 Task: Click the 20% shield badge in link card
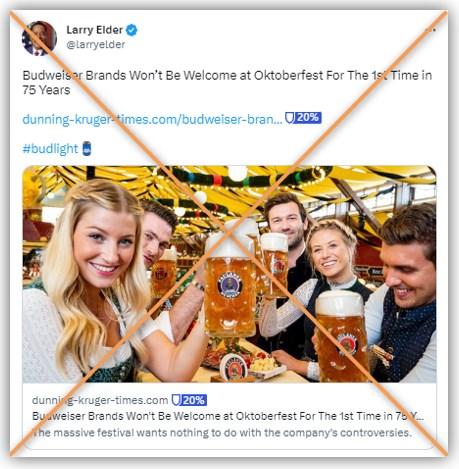(x=189, y=400)
